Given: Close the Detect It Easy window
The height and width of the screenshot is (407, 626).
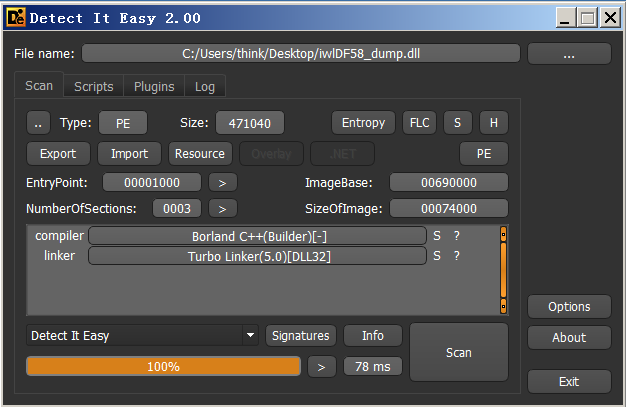Looking at the screenshot, I should 610,18.
